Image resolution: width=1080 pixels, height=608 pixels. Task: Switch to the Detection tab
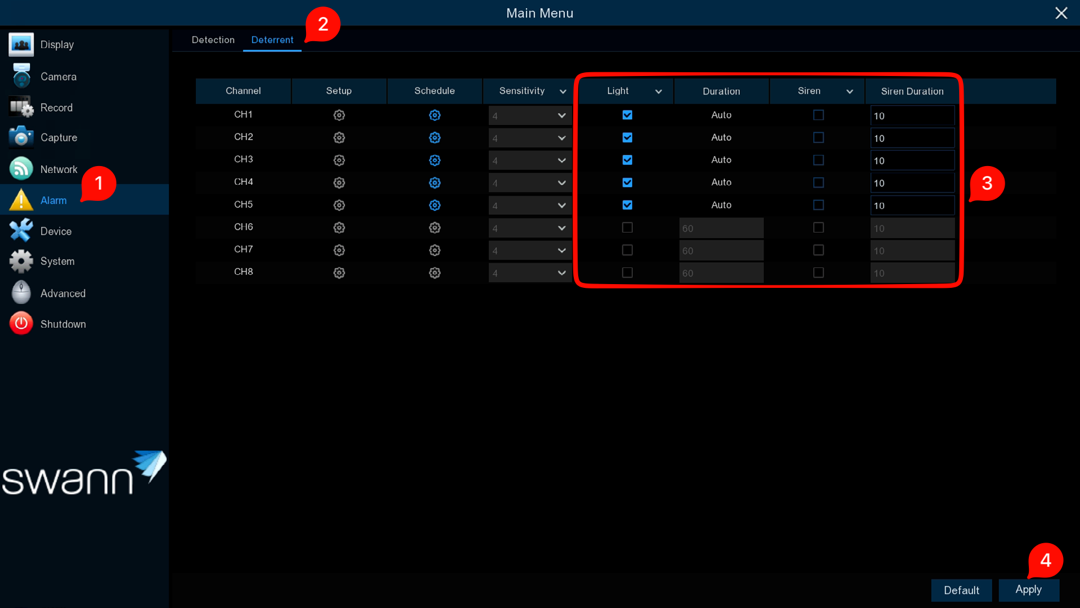tap(213, 40)
